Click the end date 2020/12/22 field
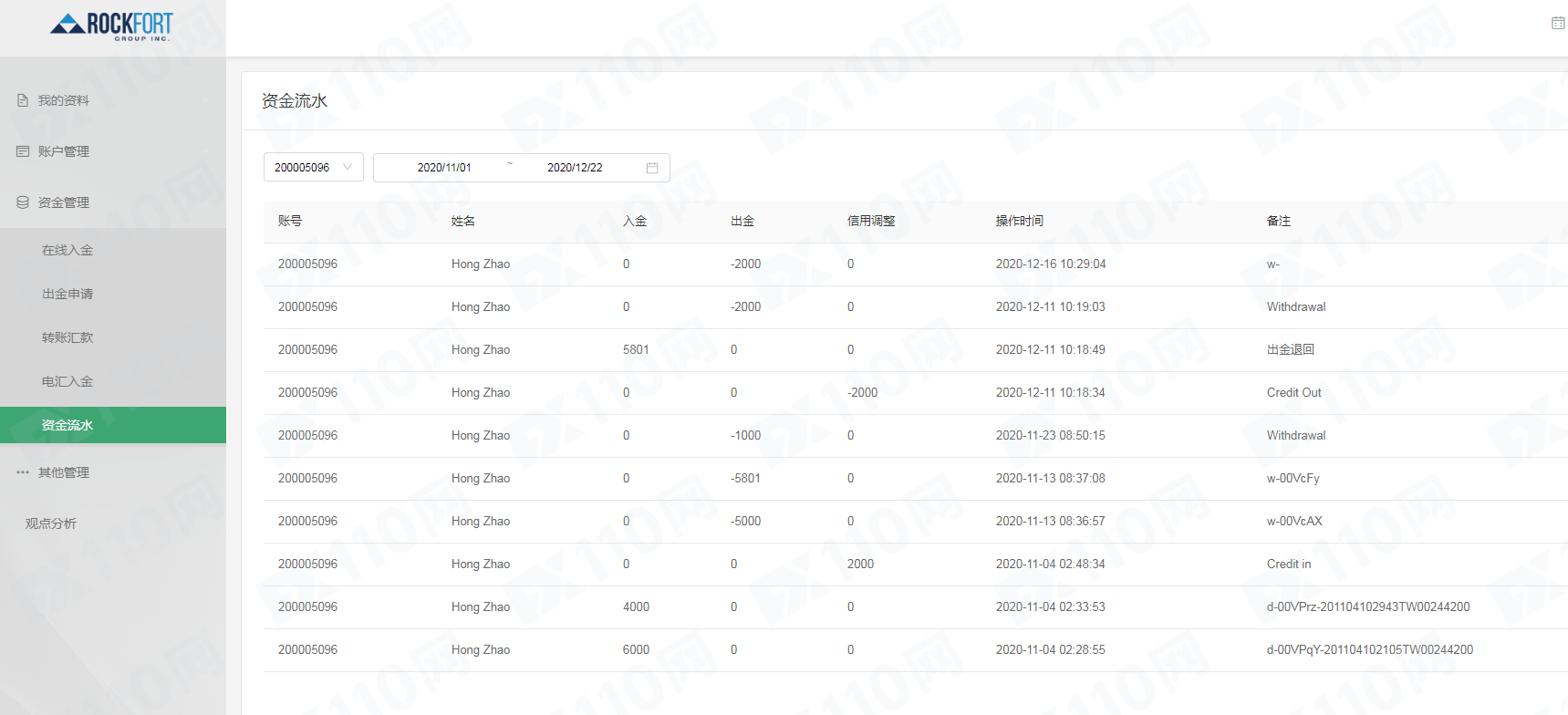The width and height of the screenshot is (1568, 715). point(575,168)
